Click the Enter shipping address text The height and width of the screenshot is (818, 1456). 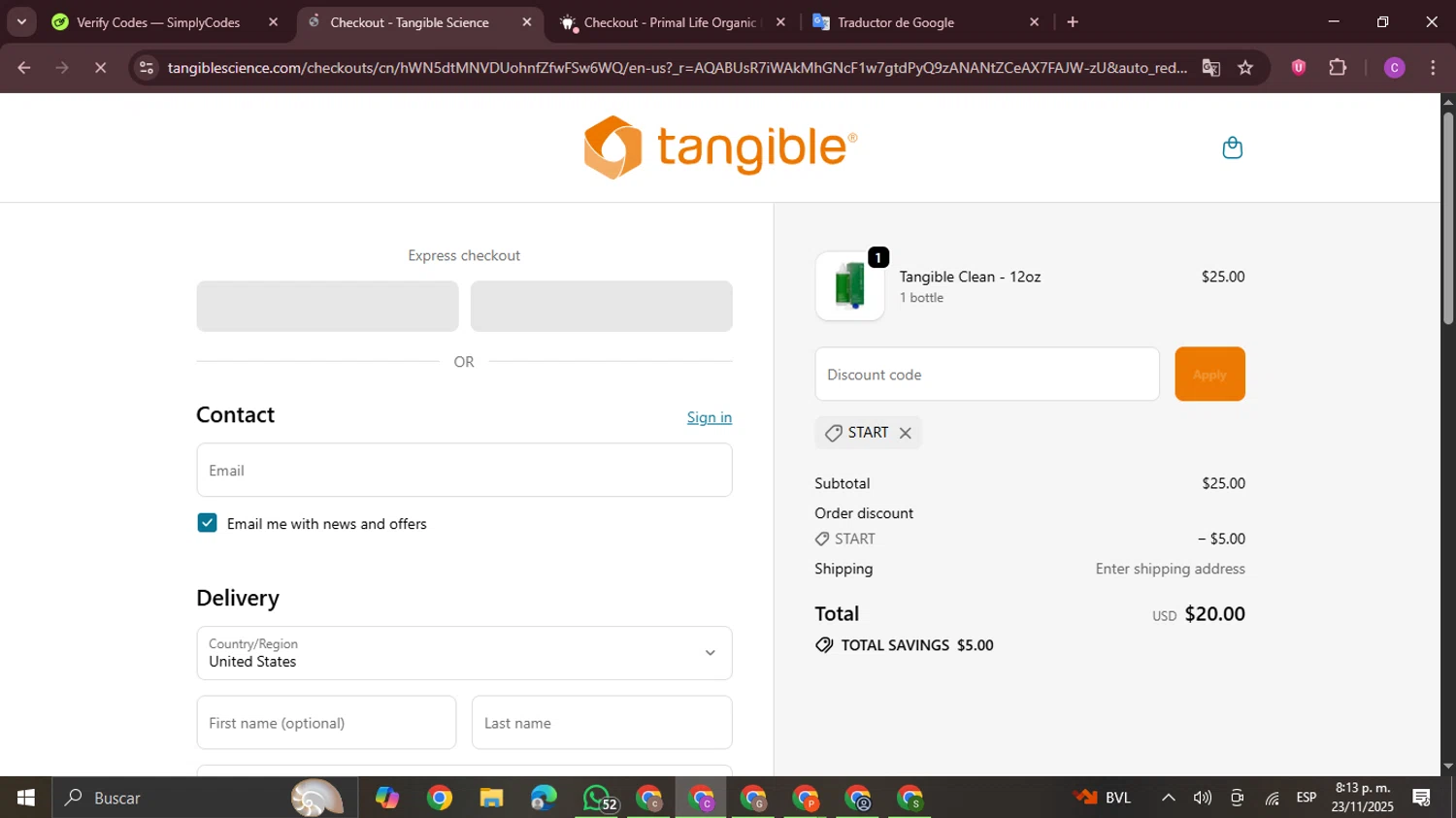click(1170, 569)
